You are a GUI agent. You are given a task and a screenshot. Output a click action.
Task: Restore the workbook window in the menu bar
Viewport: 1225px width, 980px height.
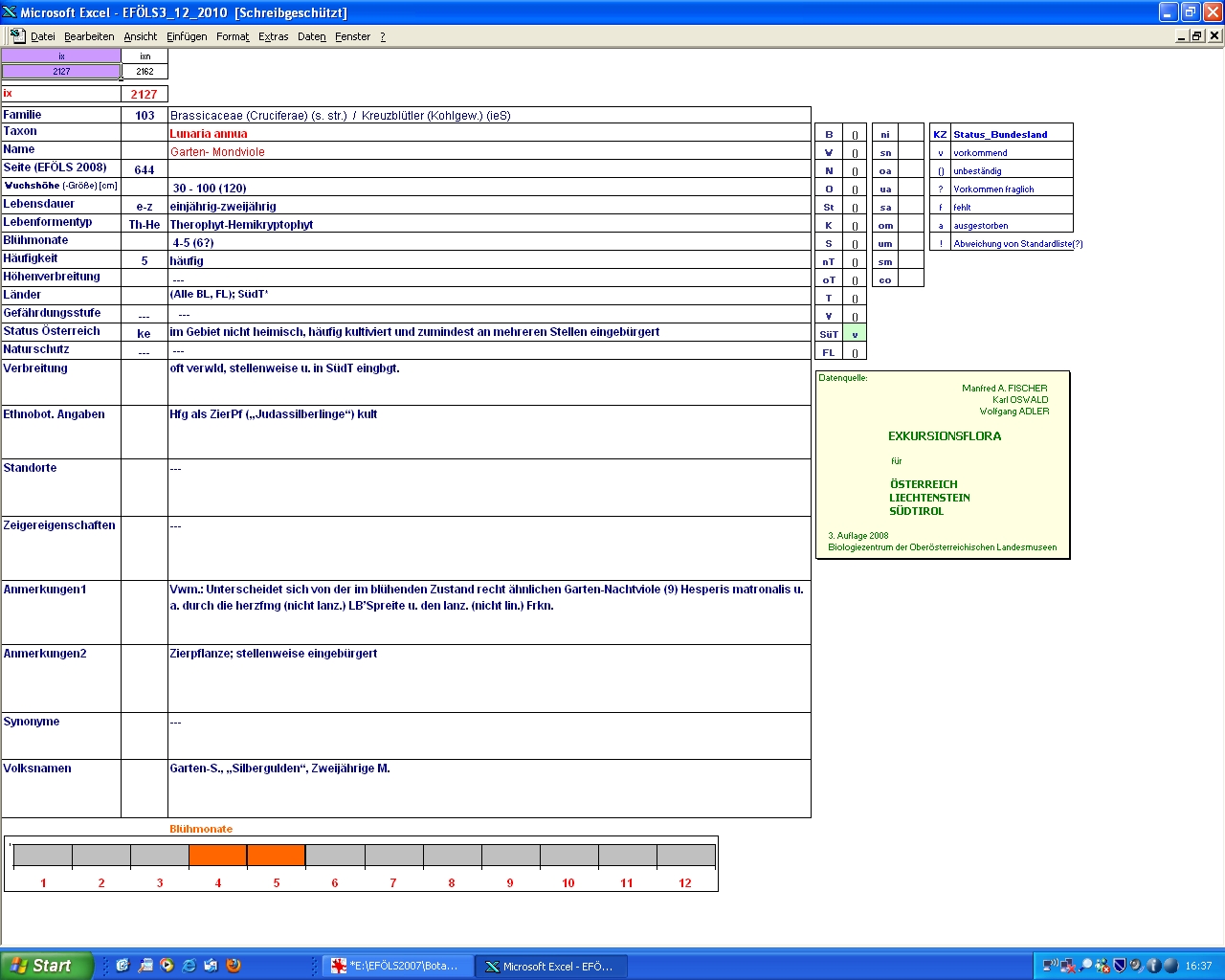point(1197,36)
